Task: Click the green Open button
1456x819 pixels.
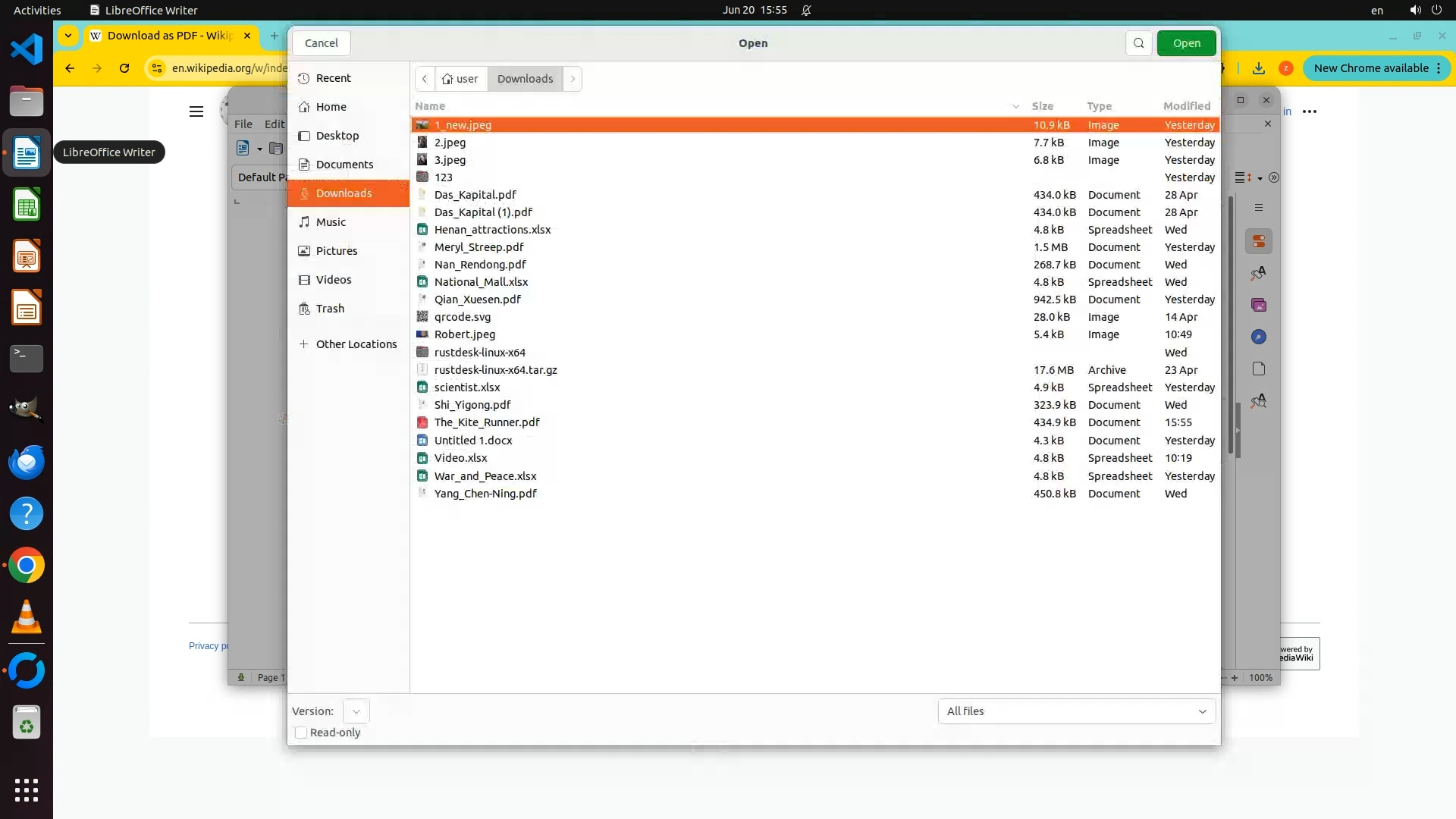Action: tap(1186, 43)
